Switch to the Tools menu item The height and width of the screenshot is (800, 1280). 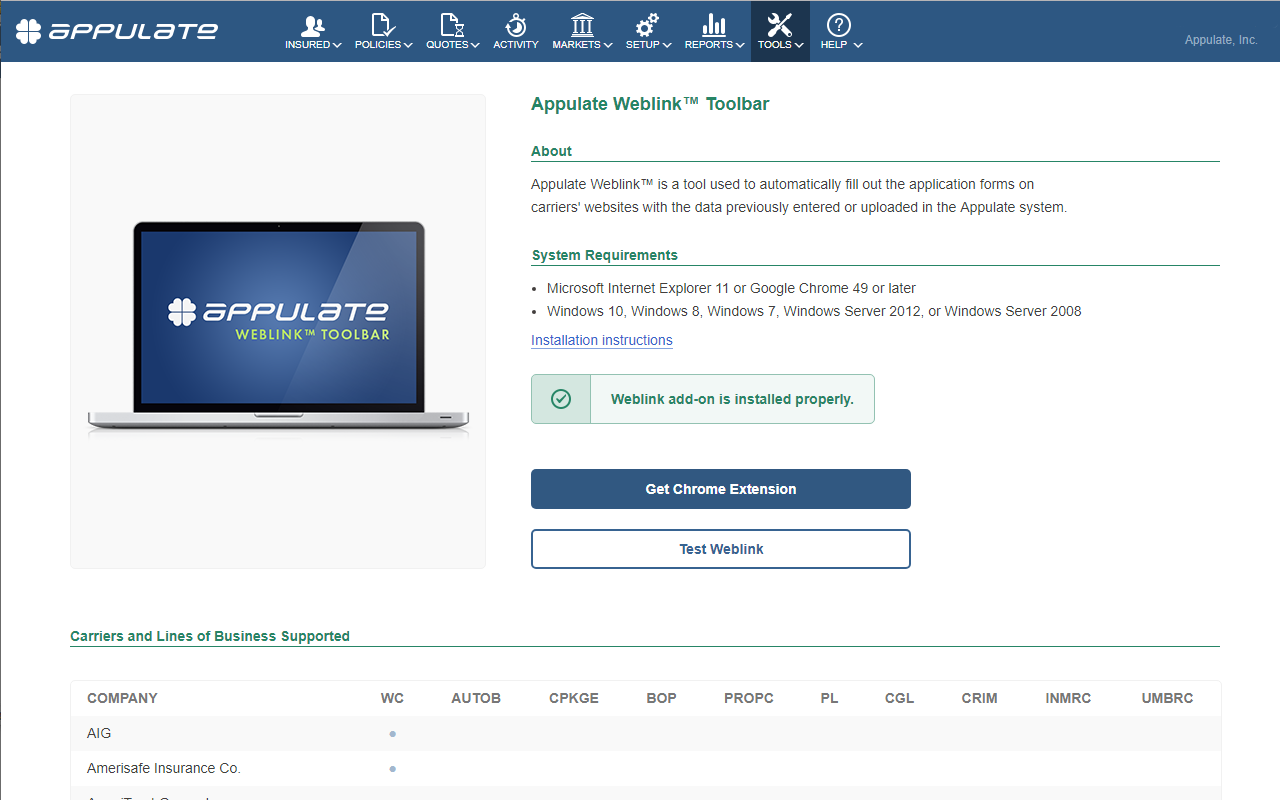(775, 44)
